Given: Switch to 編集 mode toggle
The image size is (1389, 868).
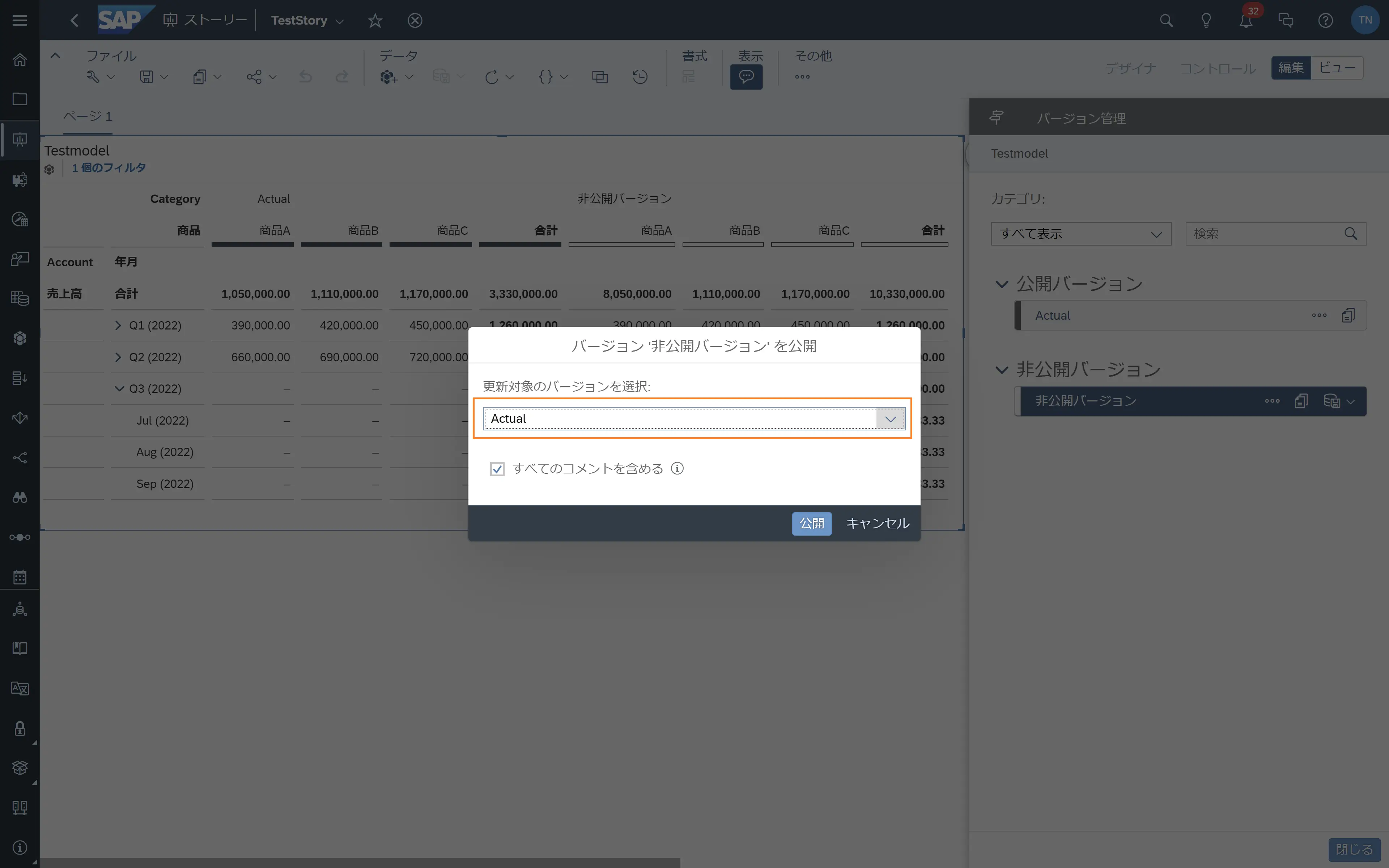Looking at the screenshot, I should pyautogui.click(x=1291, y=68).
